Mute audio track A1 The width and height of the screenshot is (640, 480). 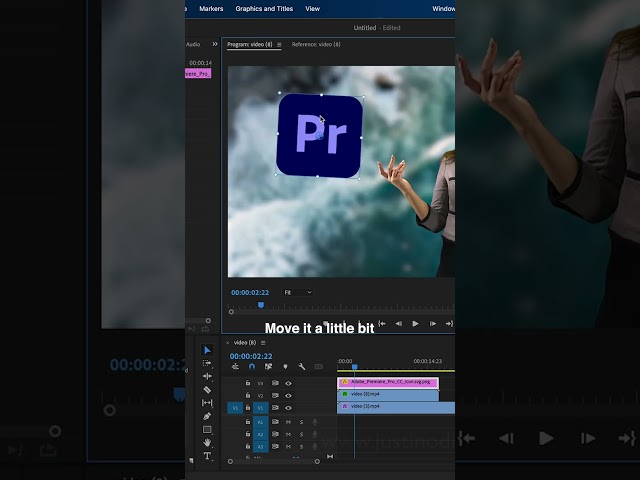click(x=288, y=422)
